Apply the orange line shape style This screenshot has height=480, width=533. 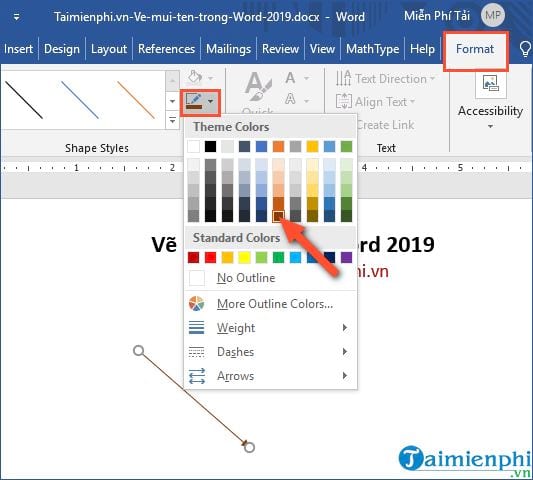click(136, 100)
